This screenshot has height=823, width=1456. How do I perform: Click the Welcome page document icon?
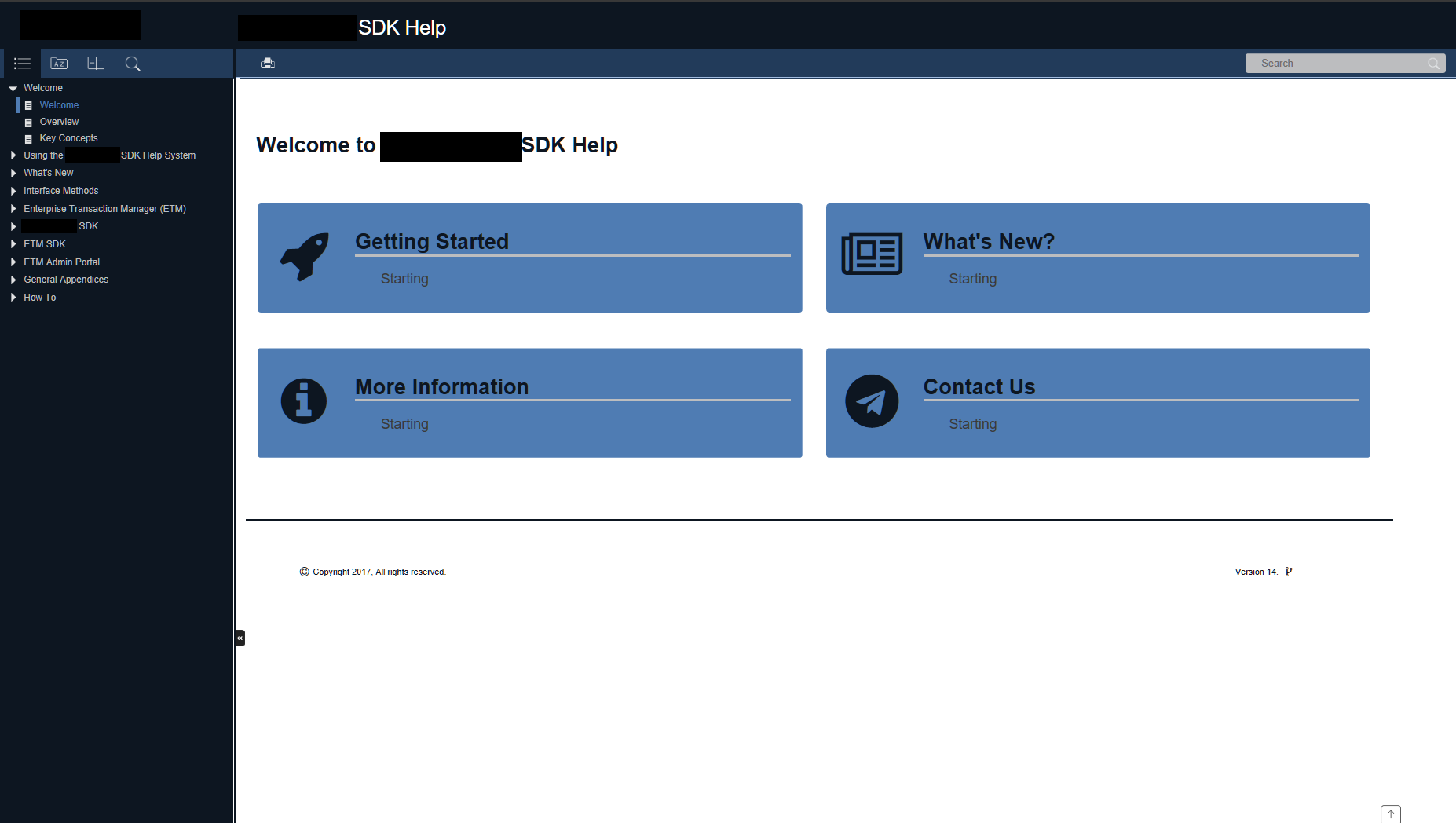coord(28,105)
